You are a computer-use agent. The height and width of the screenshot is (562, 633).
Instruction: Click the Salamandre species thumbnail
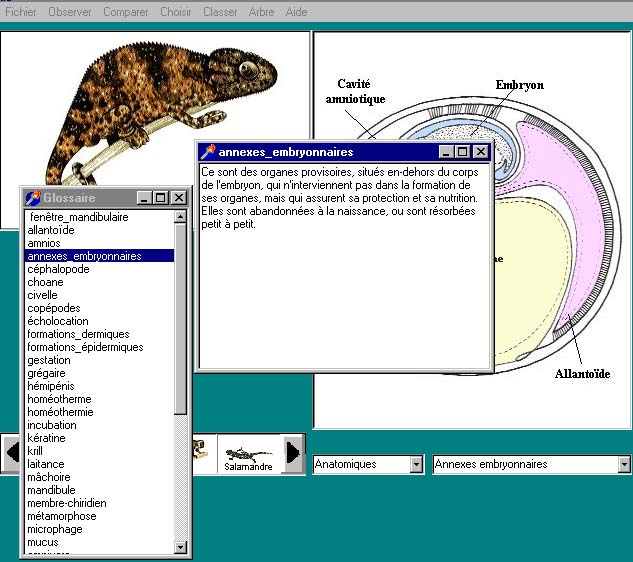(x=249, y=456)
